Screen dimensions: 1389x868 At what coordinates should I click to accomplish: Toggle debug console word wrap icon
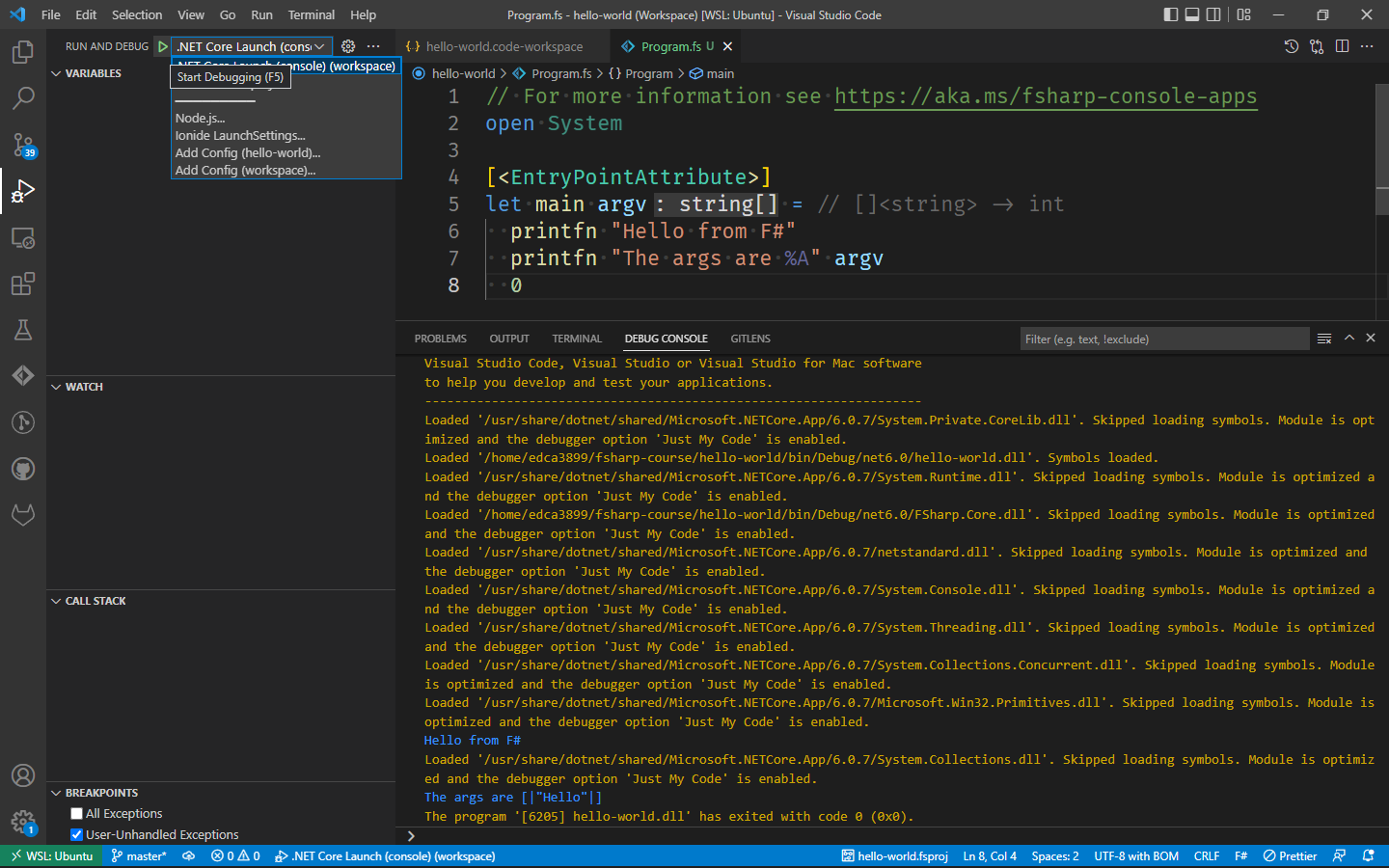click(x=1324, y=339)
